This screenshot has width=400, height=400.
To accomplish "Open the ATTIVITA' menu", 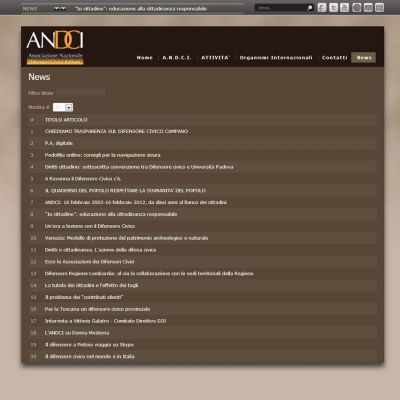I will coord(215,58).
